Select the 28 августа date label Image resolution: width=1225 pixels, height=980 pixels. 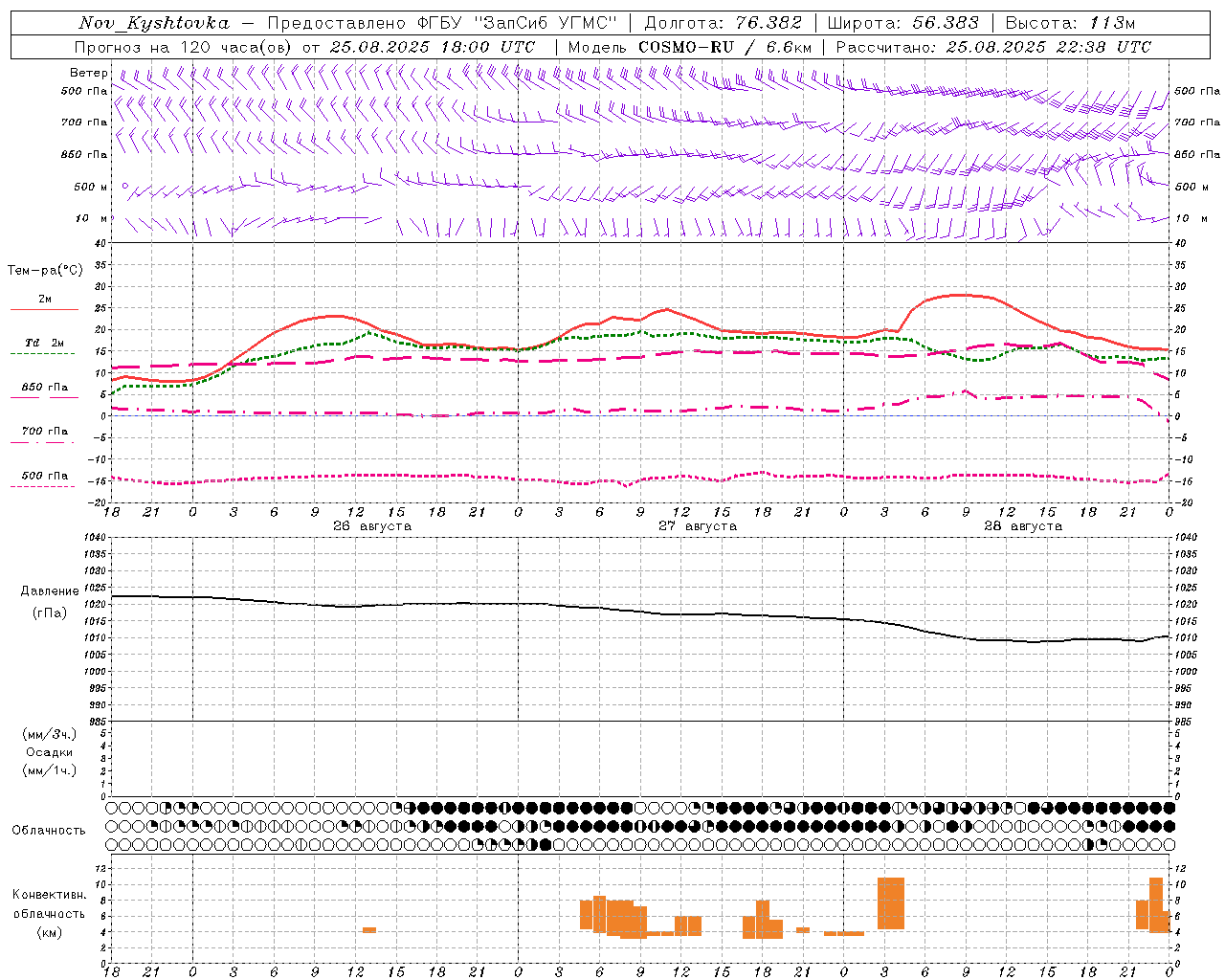click(x=1023, y=526)
